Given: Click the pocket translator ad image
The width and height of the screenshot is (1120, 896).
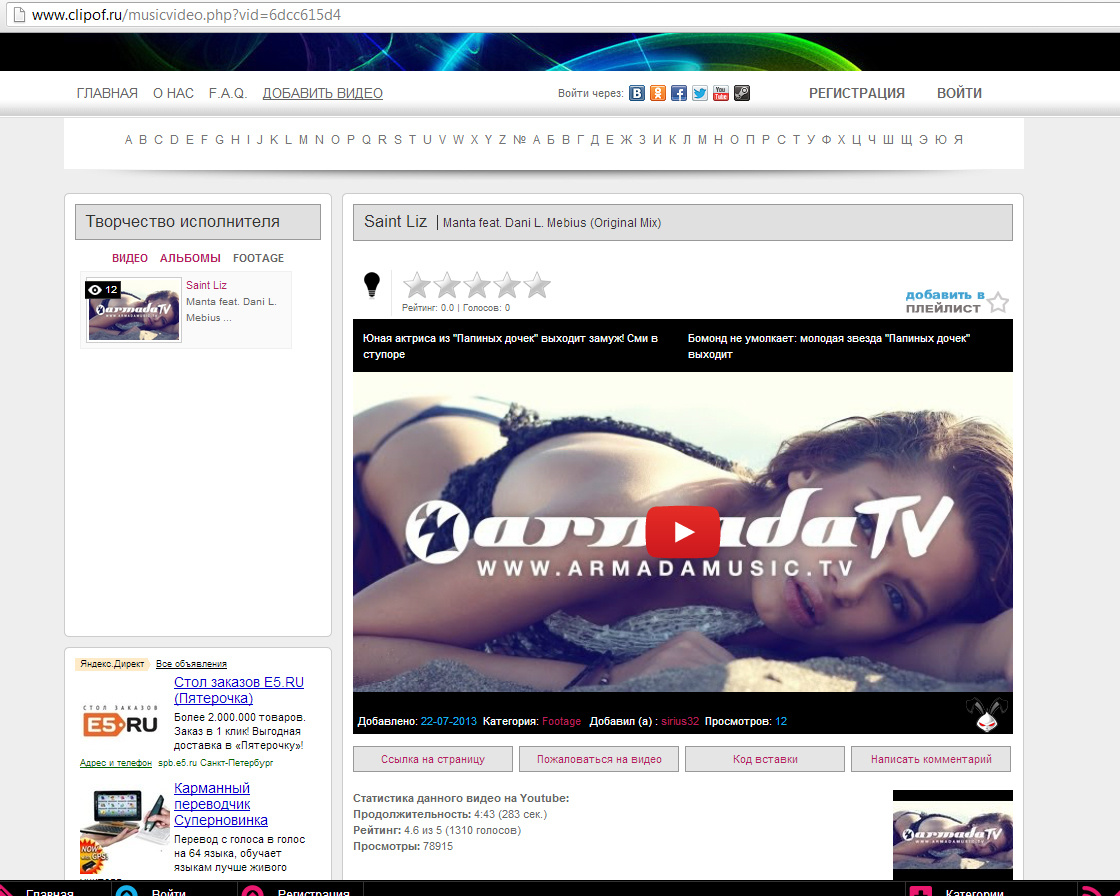Looking at the screenshot, I should click(124, 830).
